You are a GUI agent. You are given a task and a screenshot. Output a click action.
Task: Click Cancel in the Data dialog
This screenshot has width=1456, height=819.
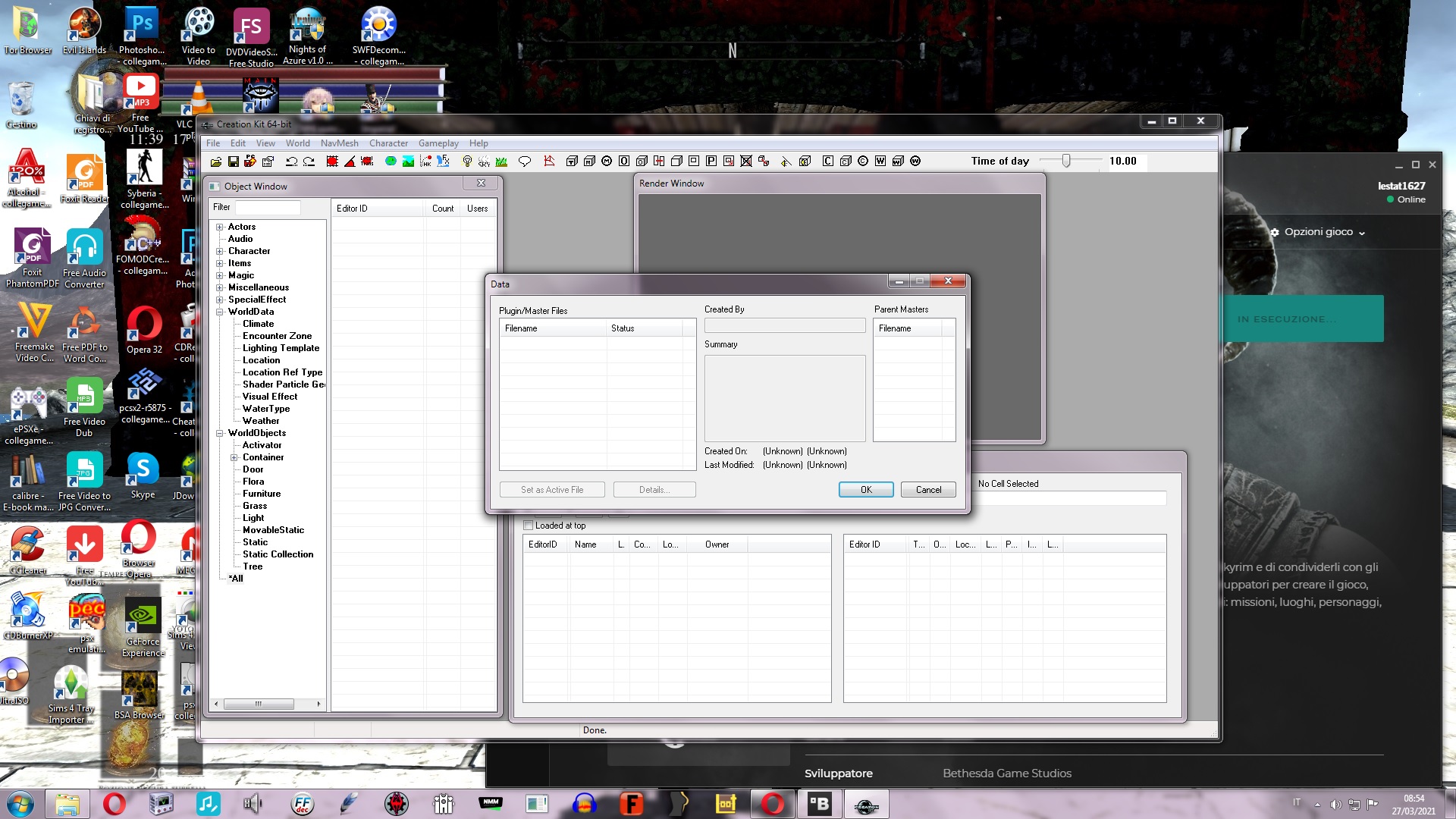(x=928, y=490)
